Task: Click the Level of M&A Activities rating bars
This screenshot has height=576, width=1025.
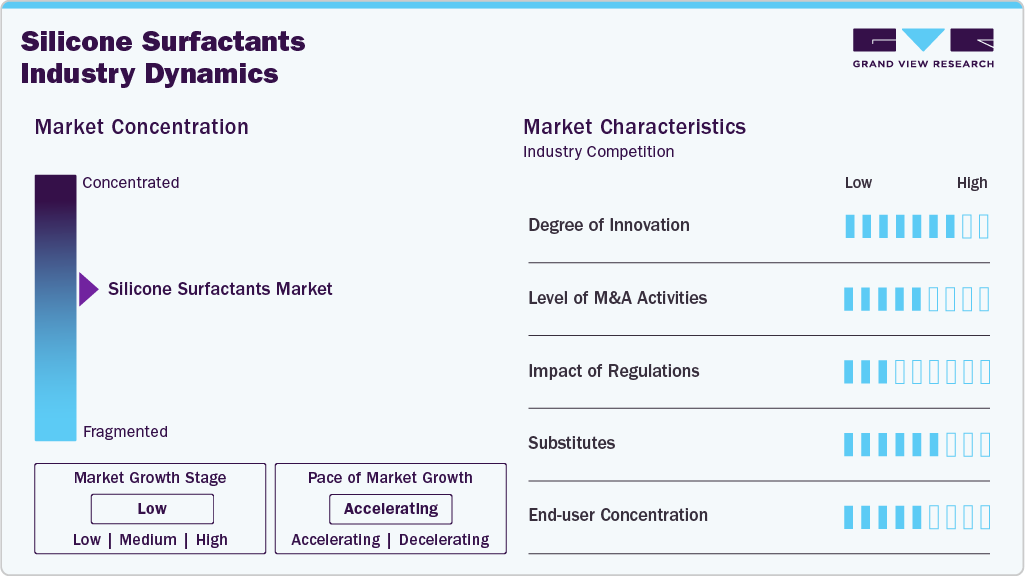Action: (916, 299)
